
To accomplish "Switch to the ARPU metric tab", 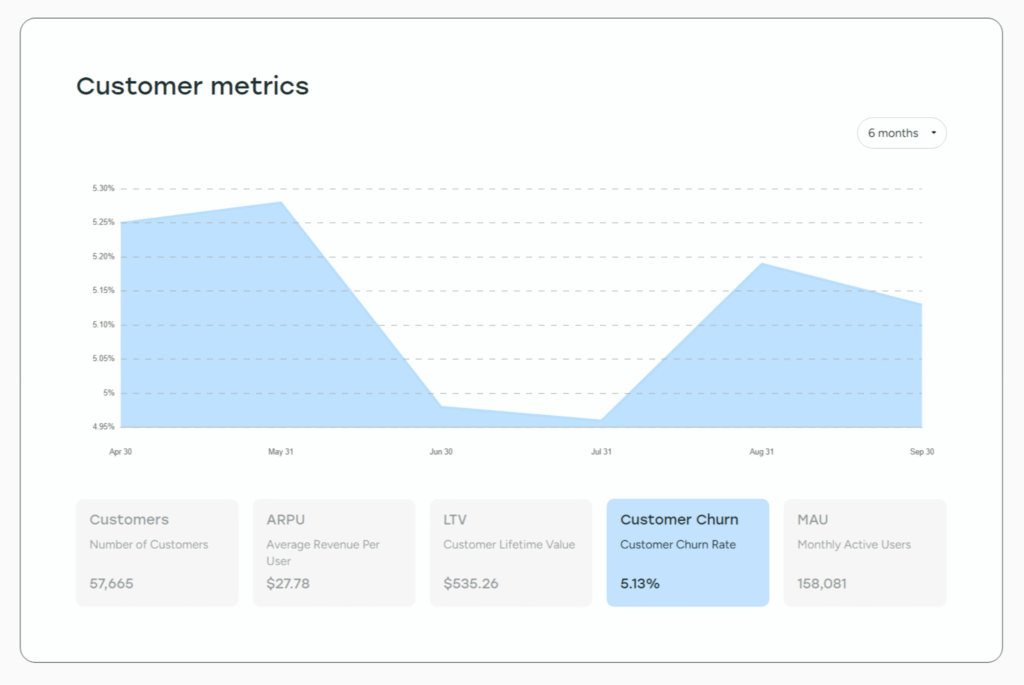I will 334,551.
